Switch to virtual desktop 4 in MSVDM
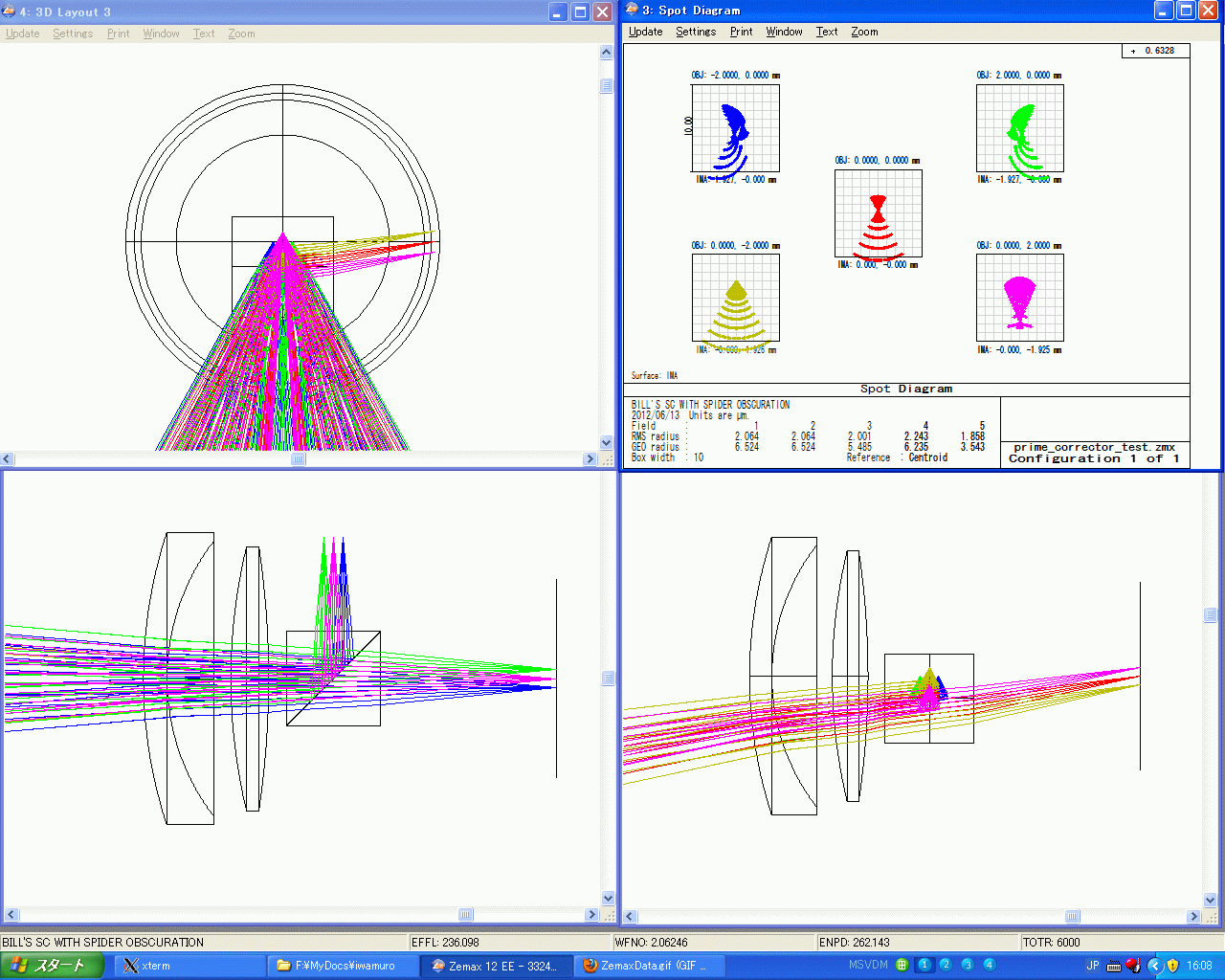 click(x=990, y=965)
